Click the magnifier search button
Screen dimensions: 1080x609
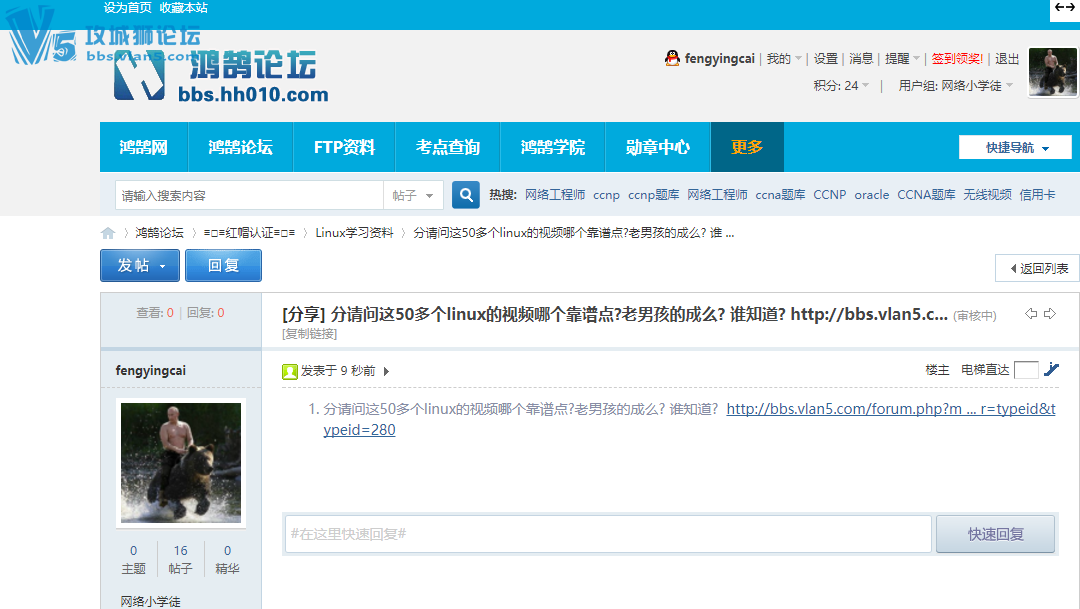pos(466,195)
